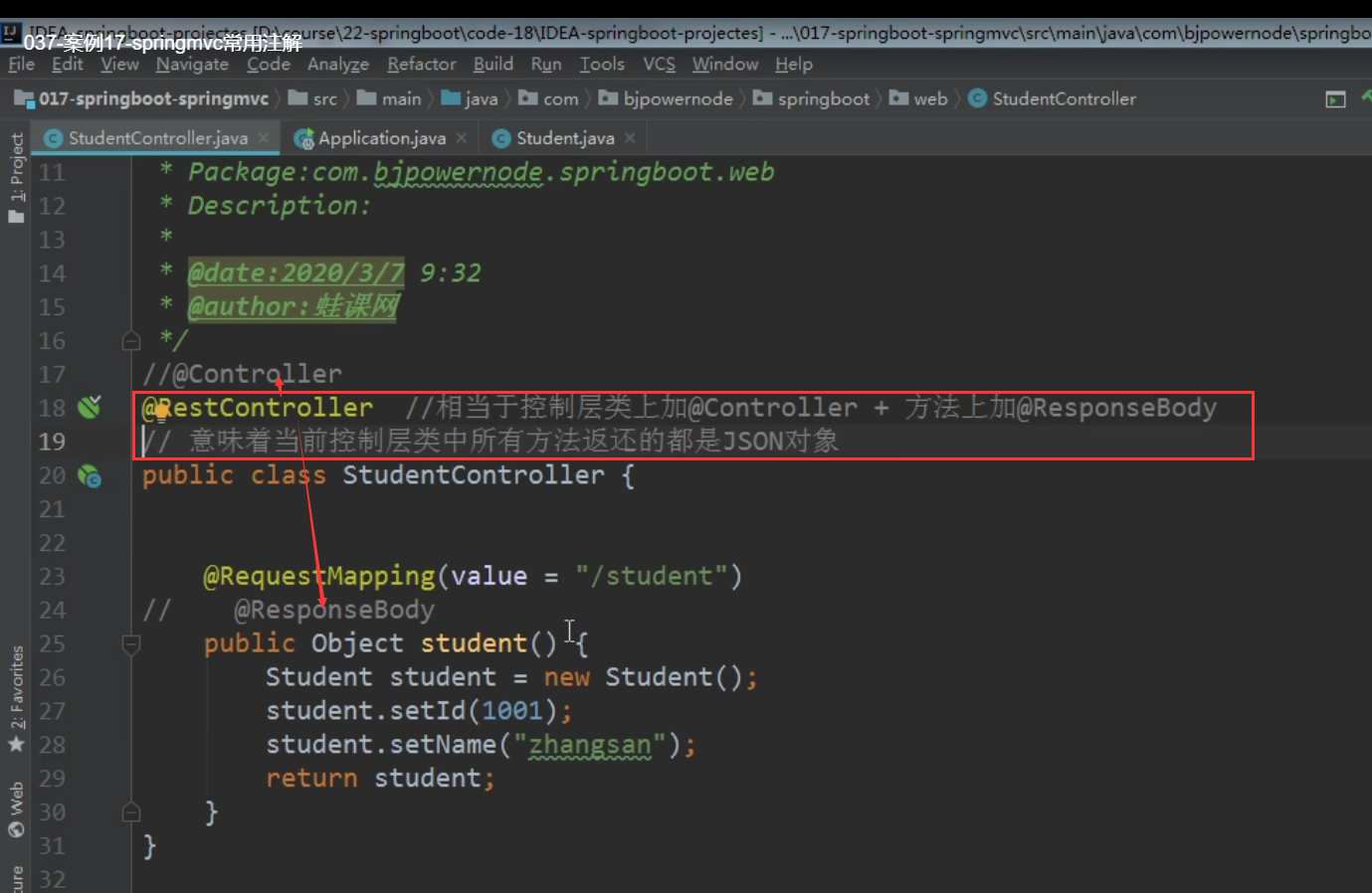
Task: Click the @author doc tag
Action: coord(294,306)
